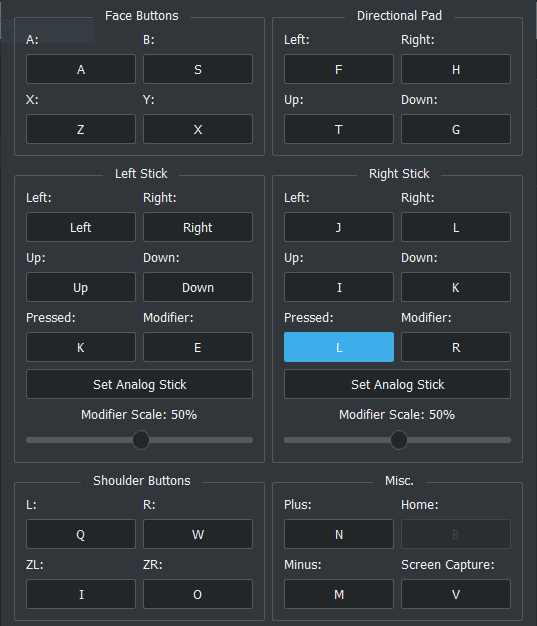Change the ZR binding showing O
The height and width of the screenshot is (626, 537).
(x=198, y=594)
